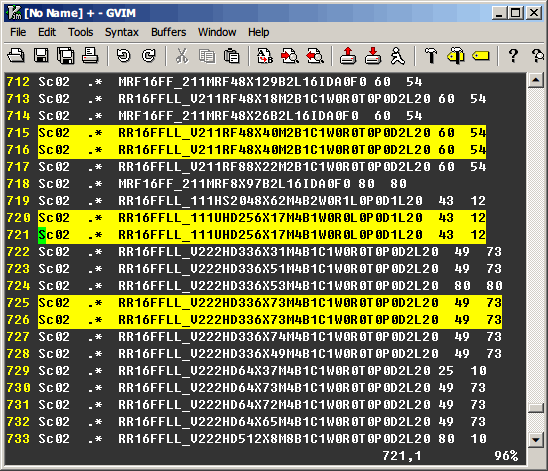Click the Redo toolbar icon
Screen dimensions: 548x471
point(149,56)
